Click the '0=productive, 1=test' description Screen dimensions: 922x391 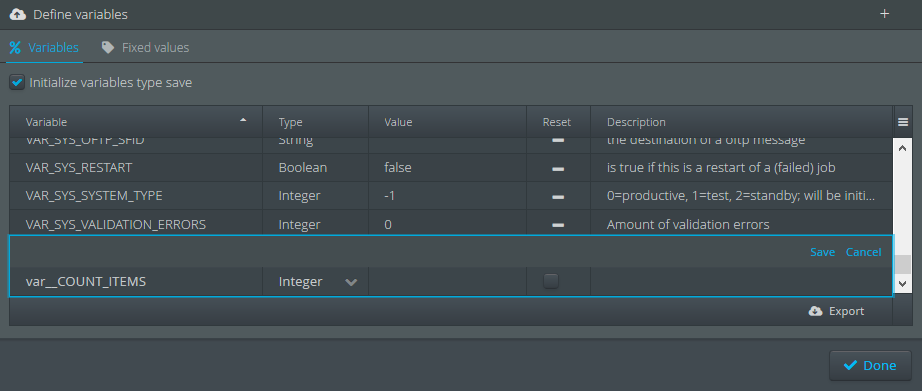pos(741,196)
